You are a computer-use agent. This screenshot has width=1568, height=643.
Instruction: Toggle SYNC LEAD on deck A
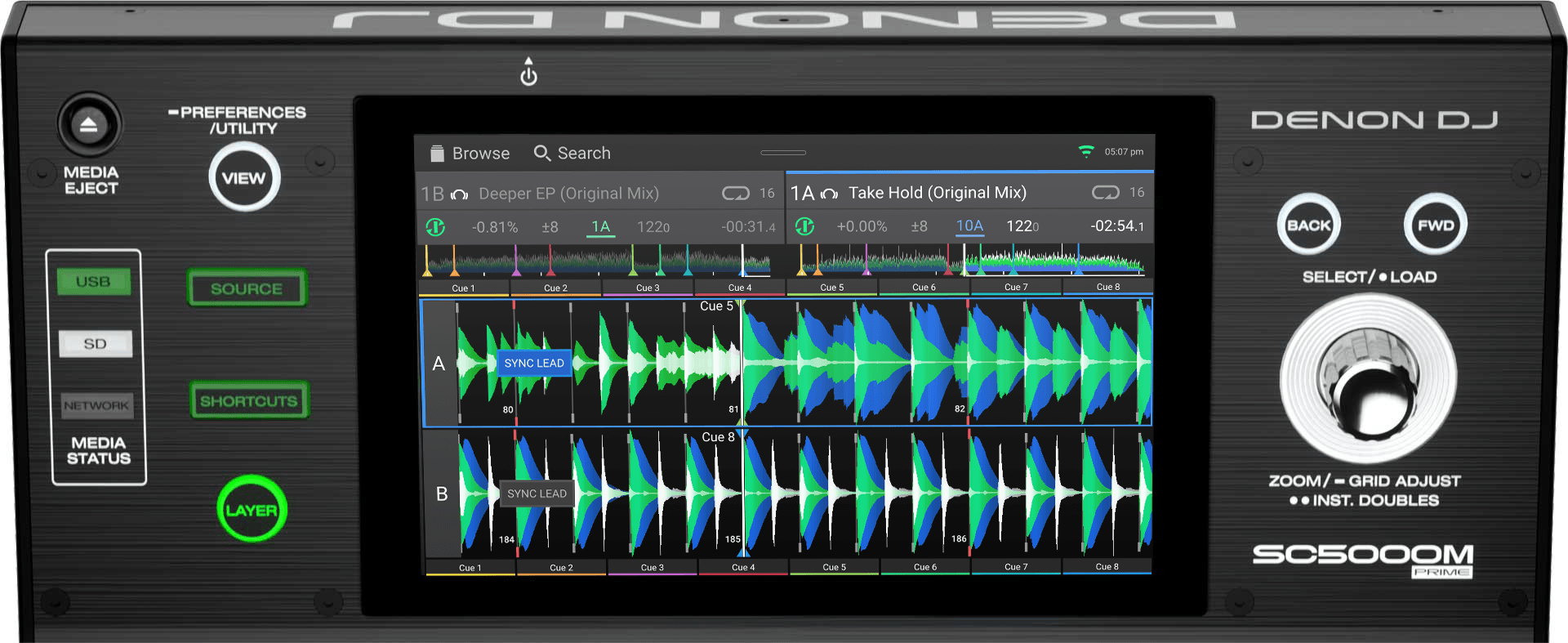point(533,363)
